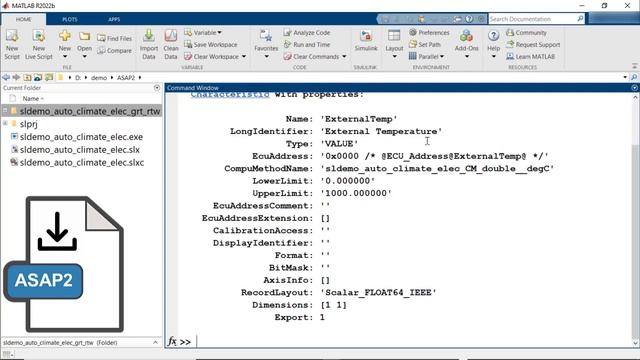Expand sldemo_auto_climate_elec_grt_rtw folder
This screenshot has height=360, width=640.
pos(5,111)
